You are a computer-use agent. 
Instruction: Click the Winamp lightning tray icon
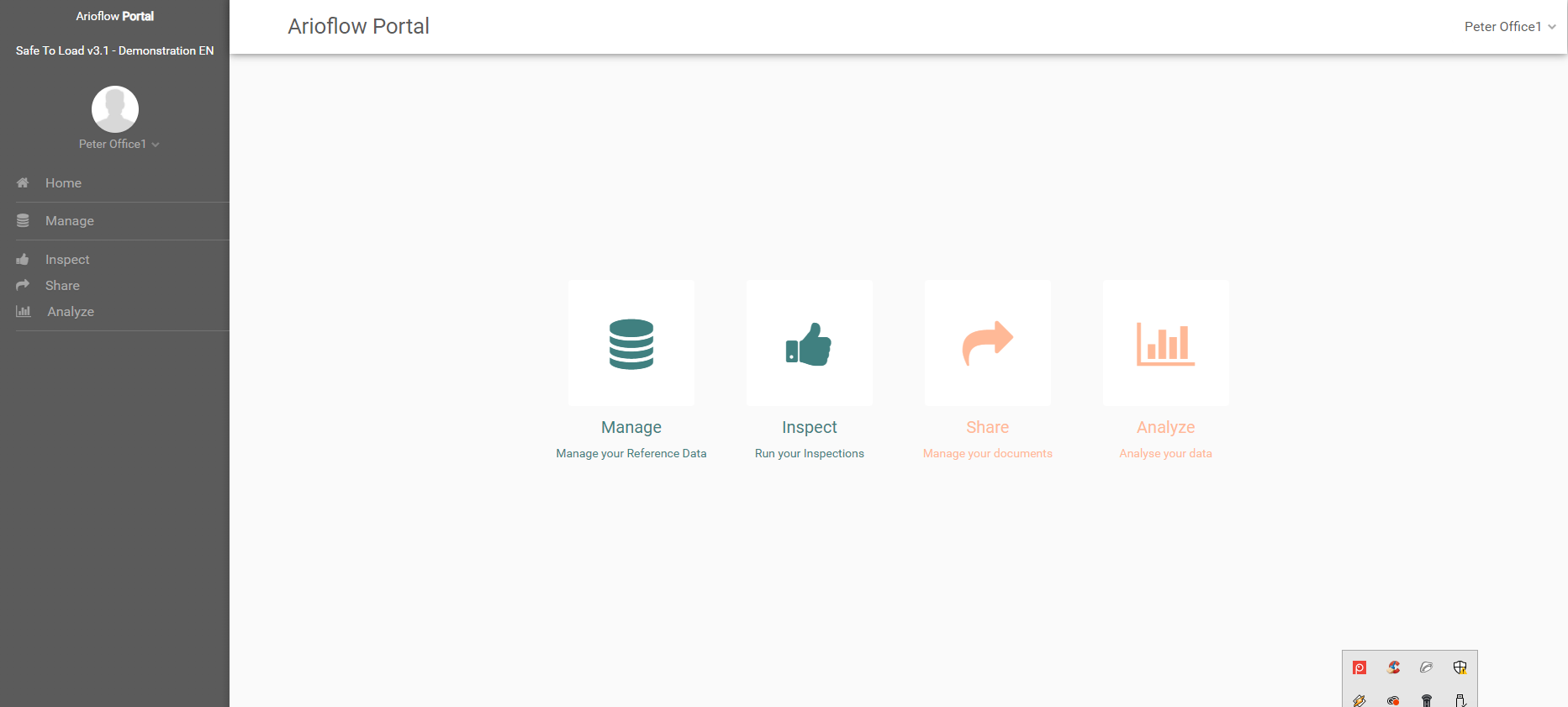(x=1359, y=700)
